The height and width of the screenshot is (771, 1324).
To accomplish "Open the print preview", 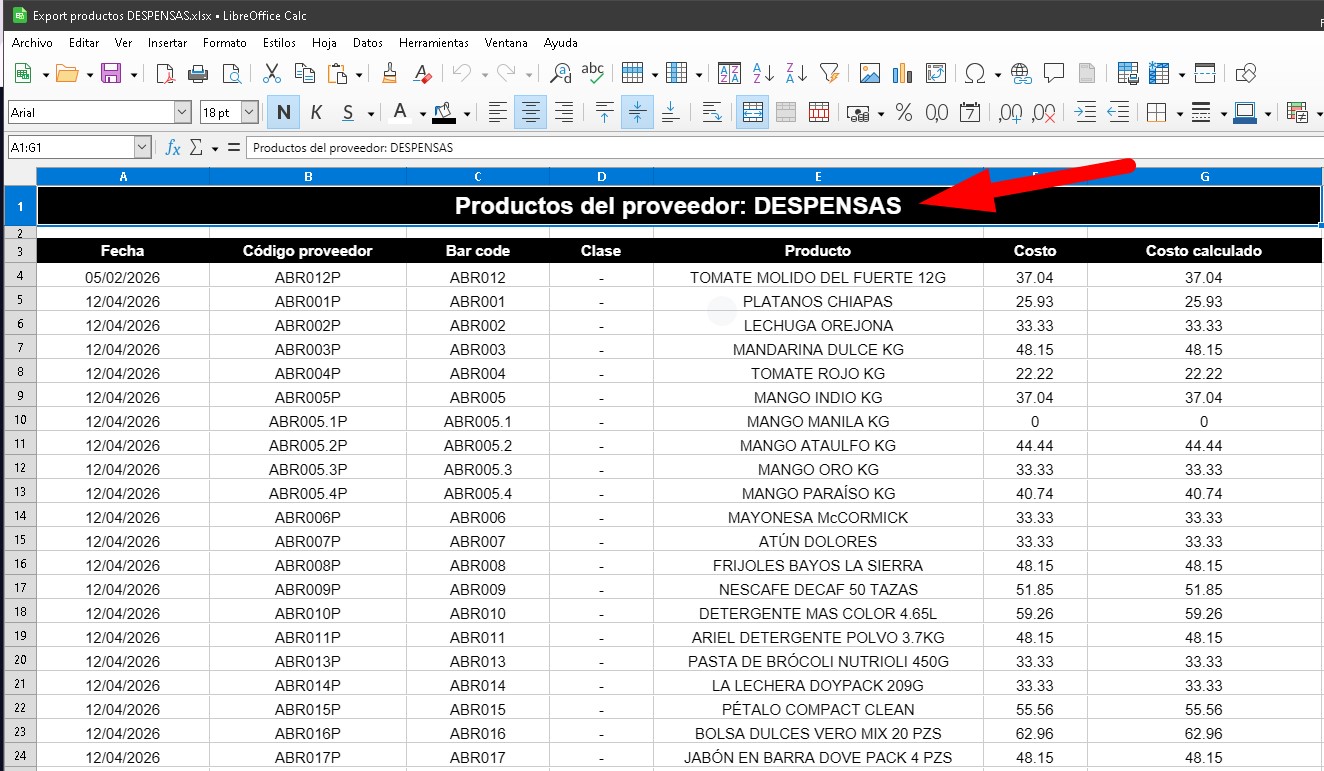I will 232,73.
